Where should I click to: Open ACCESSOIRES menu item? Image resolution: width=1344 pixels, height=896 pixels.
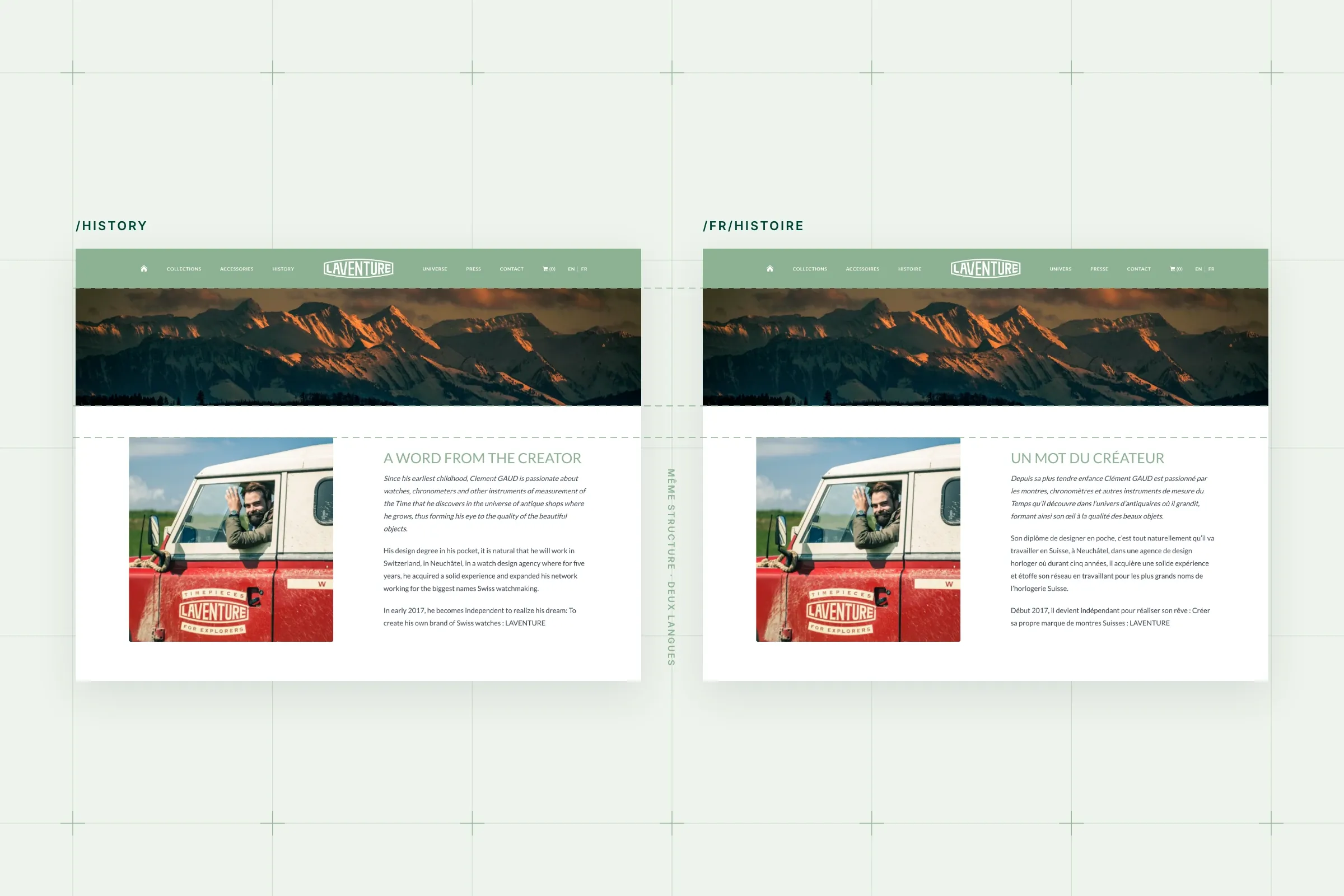[x=862, y=269]
